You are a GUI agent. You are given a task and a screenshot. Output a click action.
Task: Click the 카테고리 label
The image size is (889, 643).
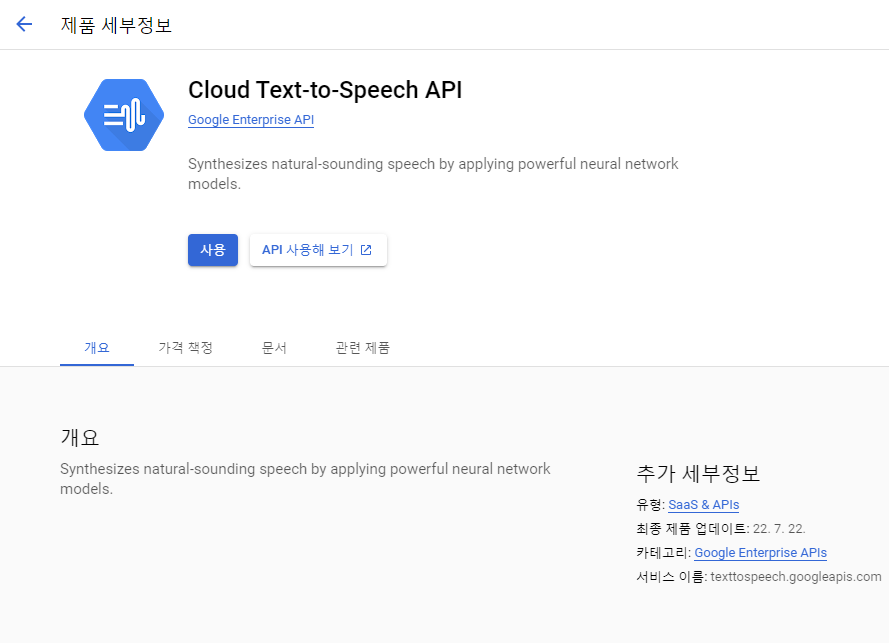point(662,553)
